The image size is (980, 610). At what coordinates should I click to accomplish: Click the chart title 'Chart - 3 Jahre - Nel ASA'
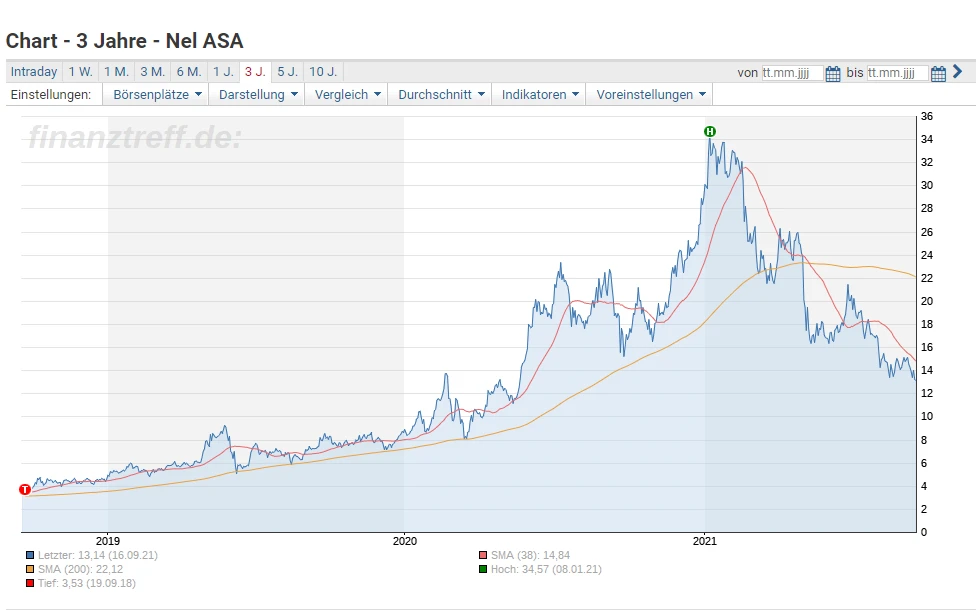(124, 41)
